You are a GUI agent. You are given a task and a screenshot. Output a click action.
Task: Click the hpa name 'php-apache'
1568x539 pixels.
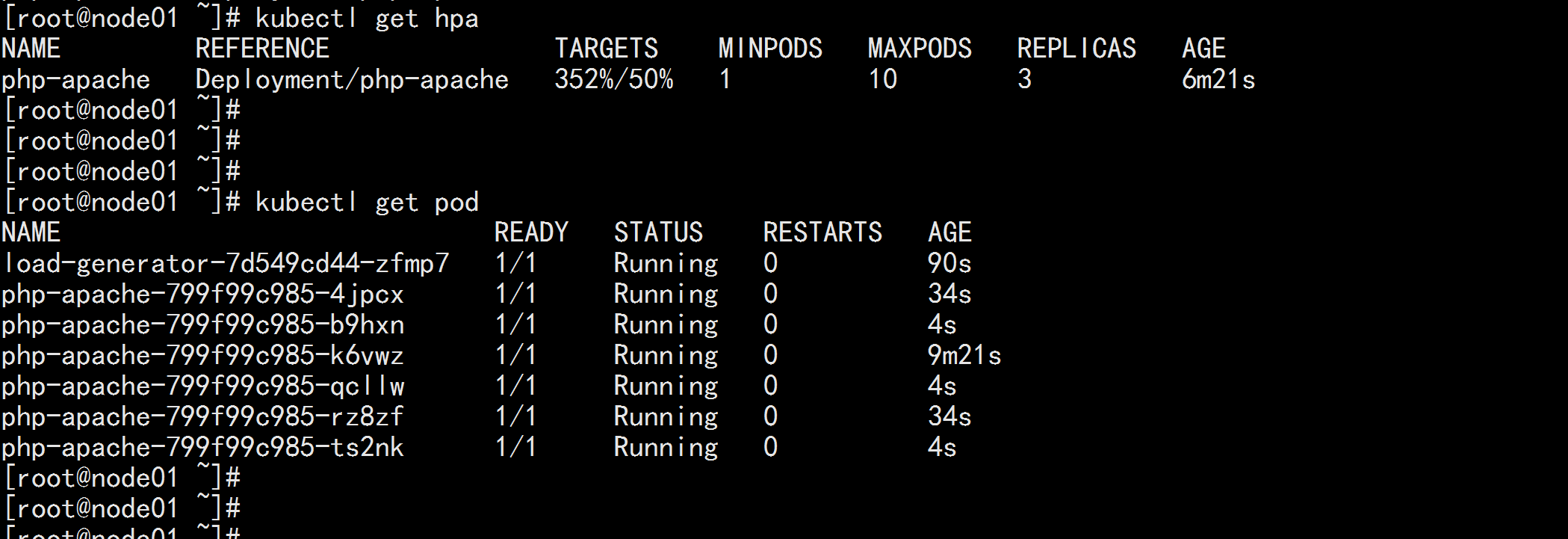75,79
